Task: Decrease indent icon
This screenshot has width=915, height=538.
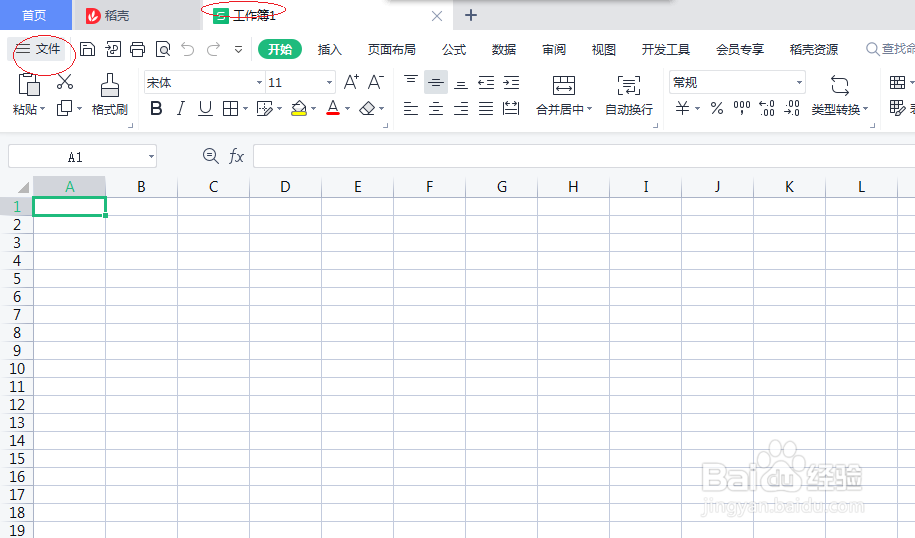Action: tap(486, 82)
